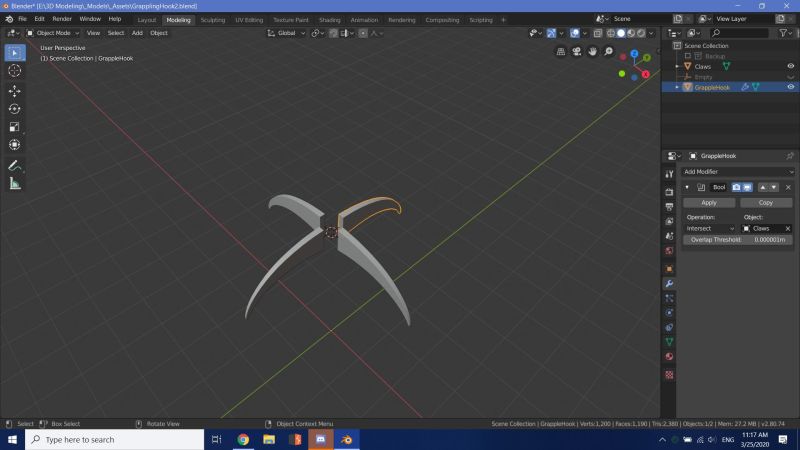The image size is (800, 450).
Task: Click the zoom view magnifier icon
Action: [608, 52]
